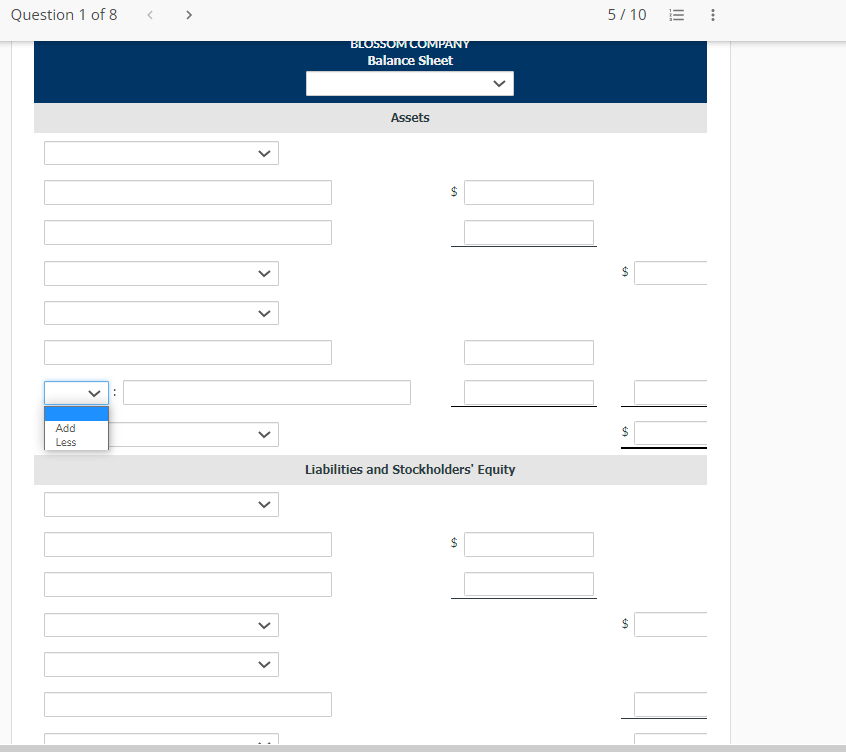Click the next question arrow

189,15
